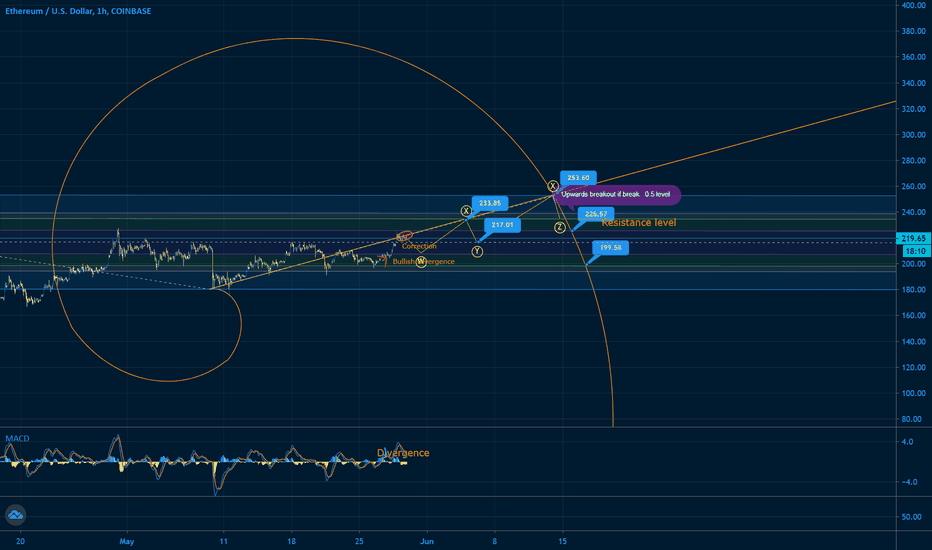This screenshot has height=550, width=932.
Task: Select the purple 'Upwards breakout if break 0.5 level' note
Action: 617,194
